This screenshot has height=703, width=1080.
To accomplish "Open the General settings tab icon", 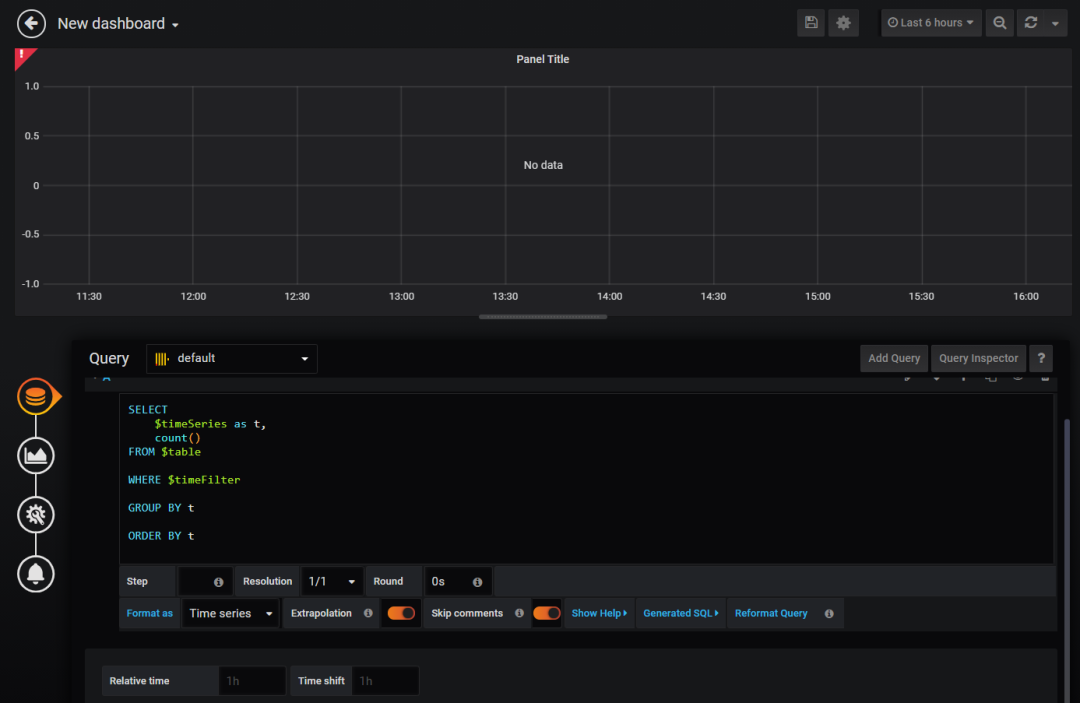I will (x=36, y=515).
